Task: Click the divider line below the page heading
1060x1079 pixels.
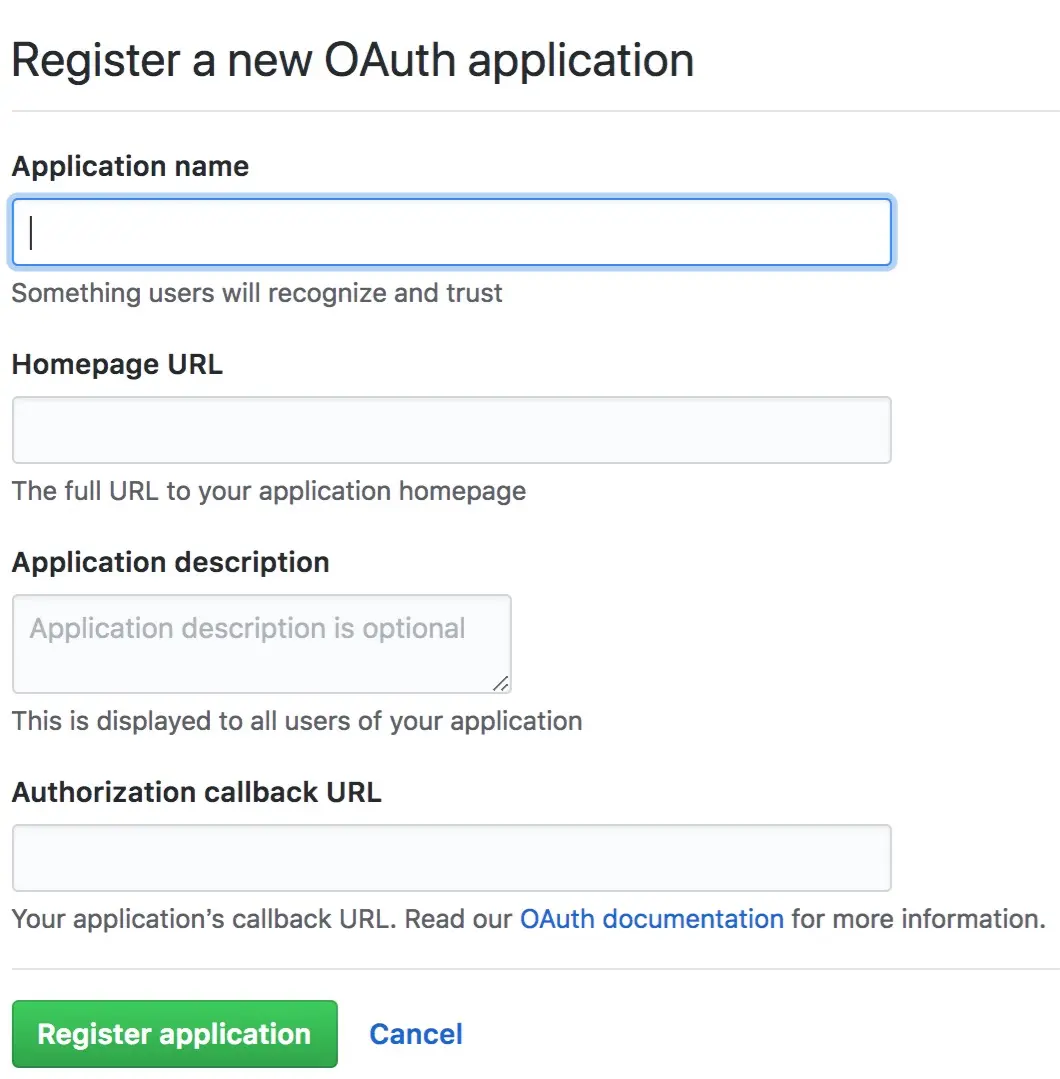Action: [x=530, y=110]
